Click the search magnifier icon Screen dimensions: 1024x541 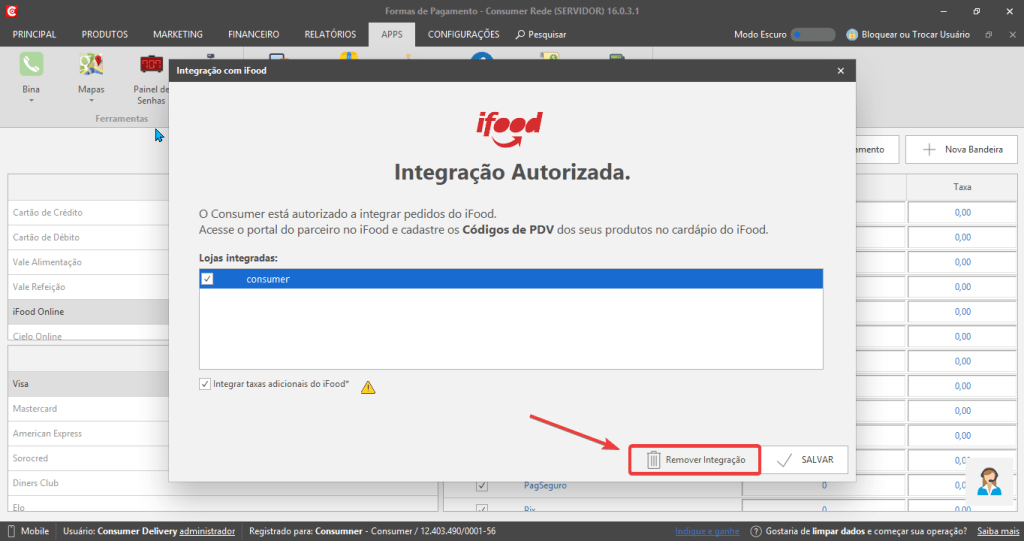click(x=520, y=35)
